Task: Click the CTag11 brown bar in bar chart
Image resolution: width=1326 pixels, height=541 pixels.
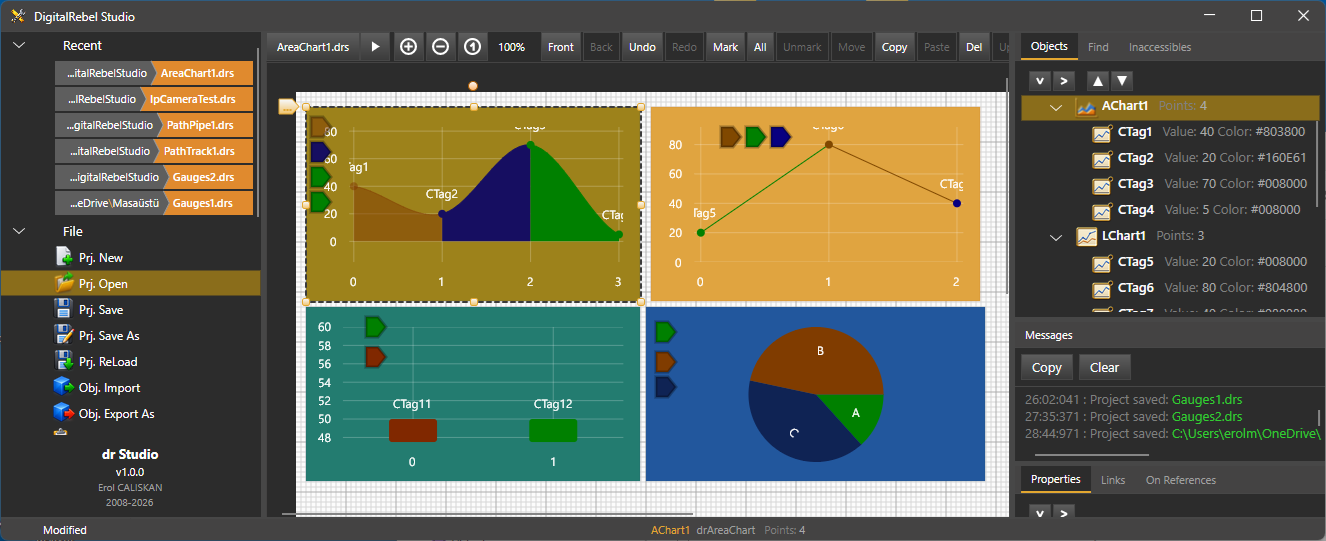Action: click(x=412, y=430)
